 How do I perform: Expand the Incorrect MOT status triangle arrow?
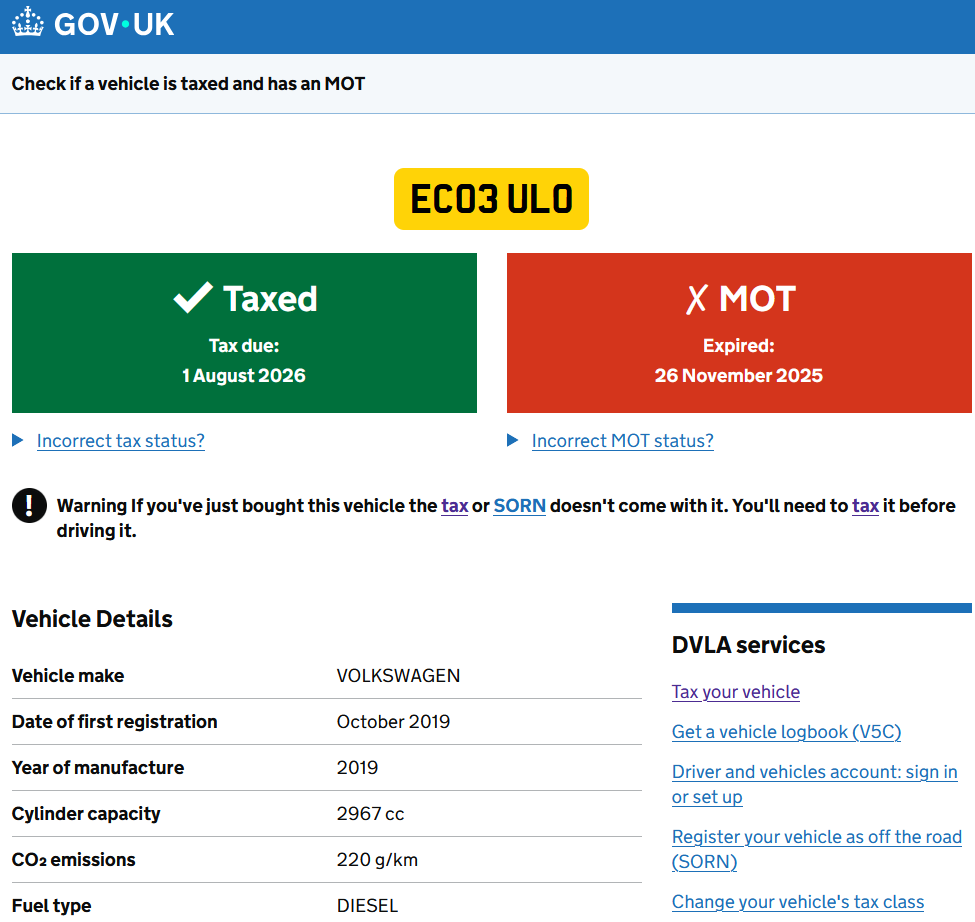point(513,441)
